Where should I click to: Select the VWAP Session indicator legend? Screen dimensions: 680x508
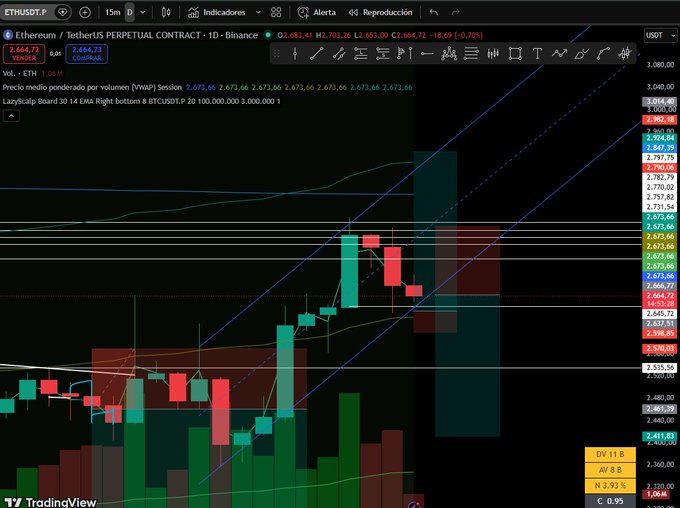point(92,87)
